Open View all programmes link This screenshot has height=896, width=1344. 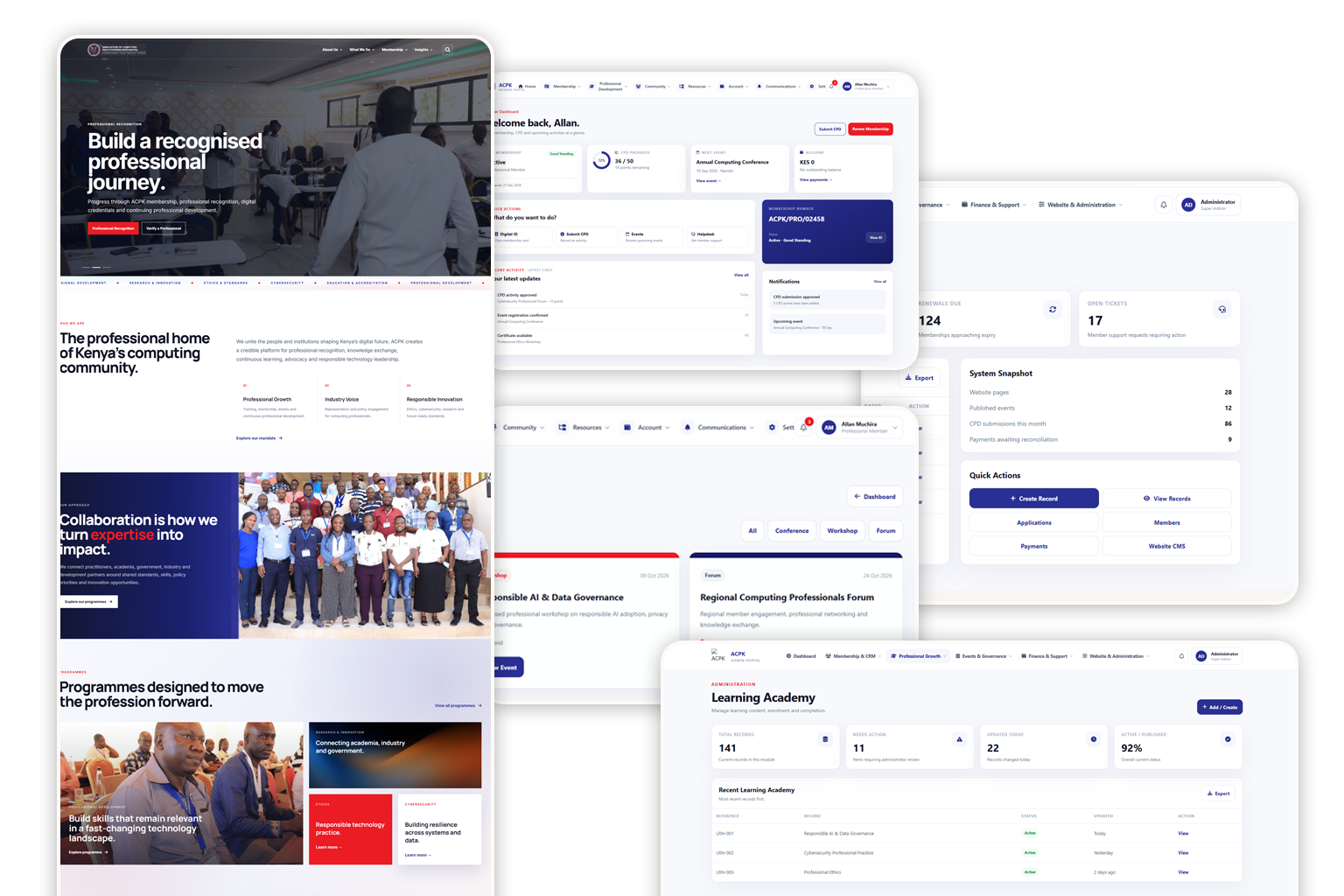pos(458,705)
